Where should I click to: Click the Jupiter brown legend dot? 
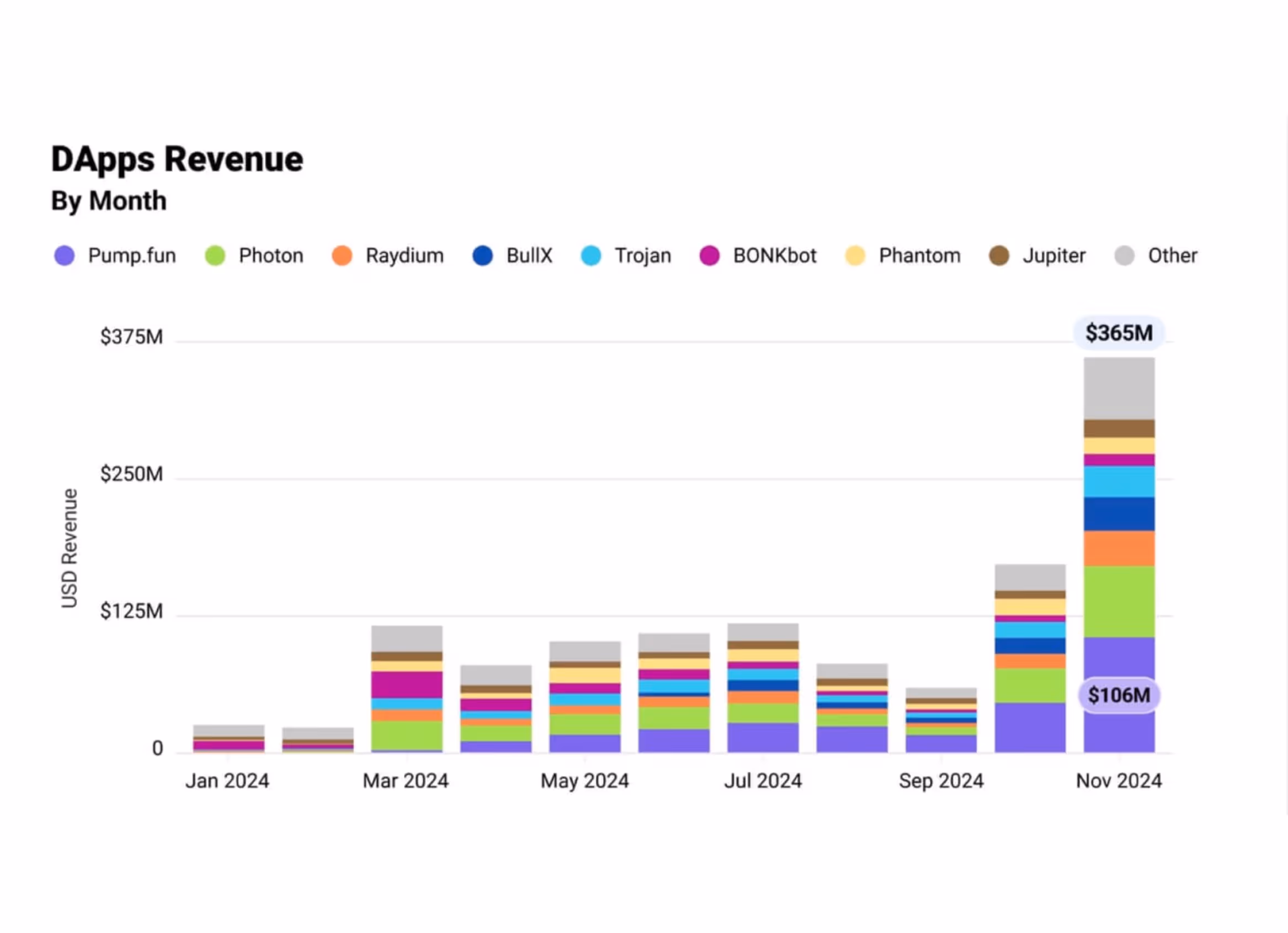click(x=999, y=255)
